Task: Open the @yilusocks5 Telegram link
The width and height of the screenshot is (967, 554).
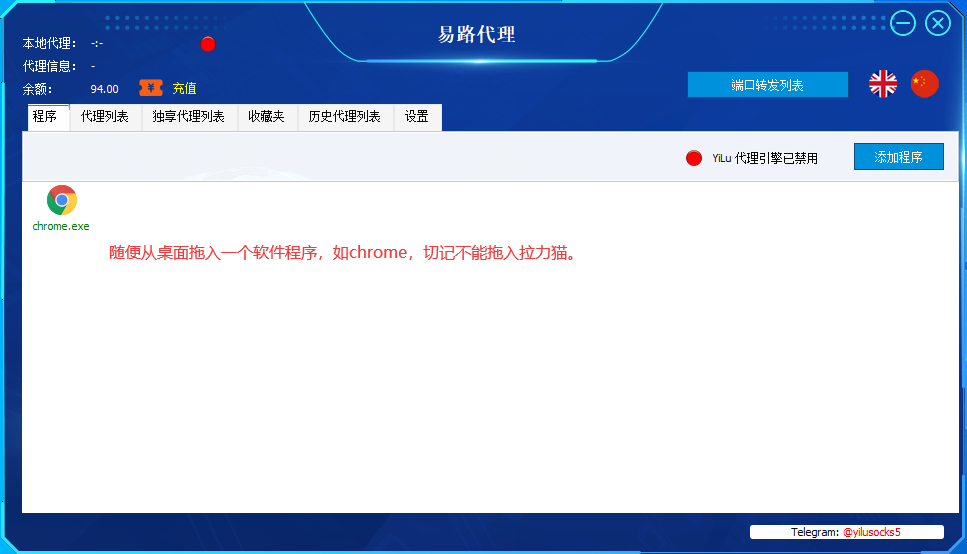Action: (x=871, y=532)
